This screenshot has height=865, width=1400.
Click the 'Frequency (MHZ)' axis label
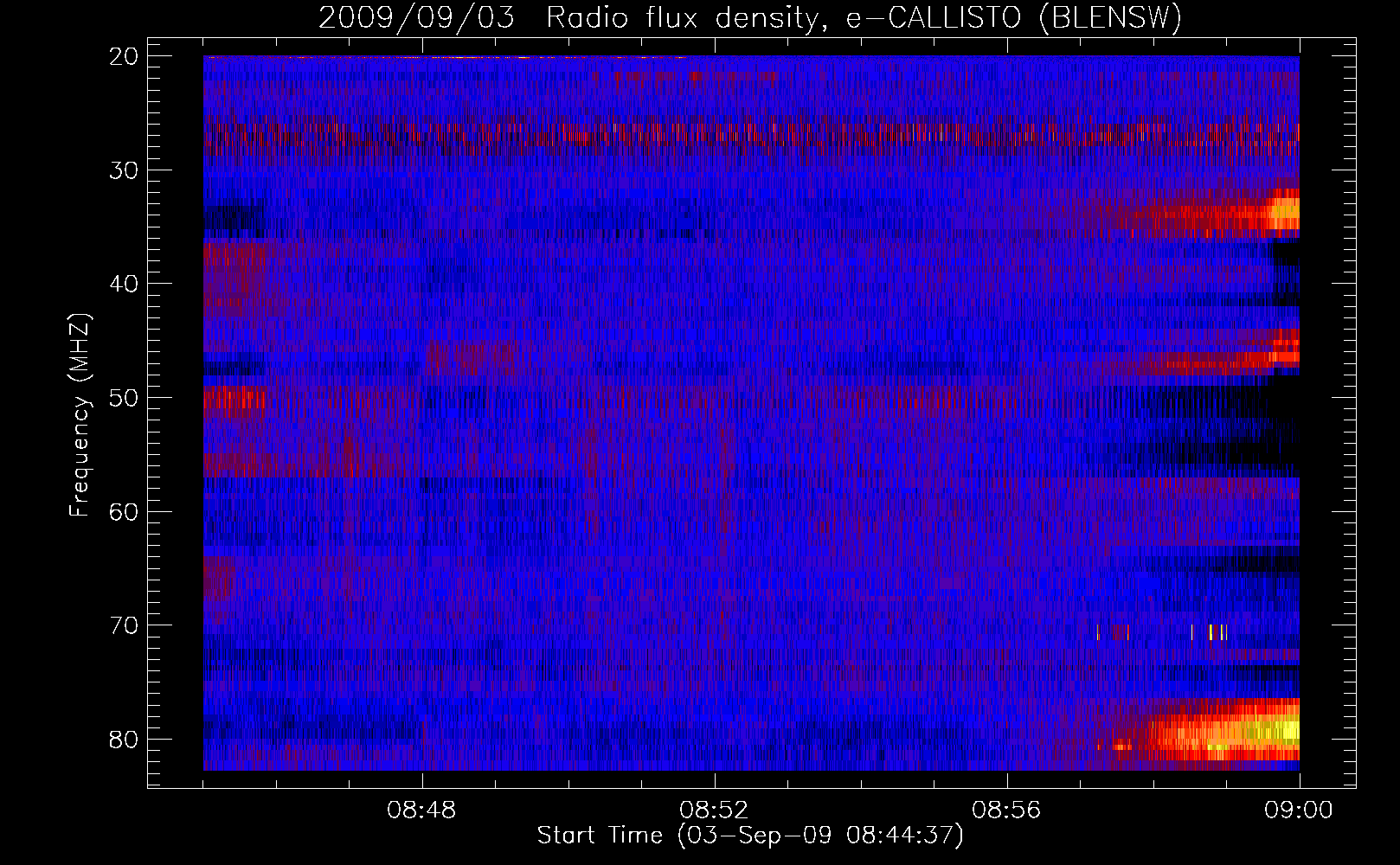[80, 415]
